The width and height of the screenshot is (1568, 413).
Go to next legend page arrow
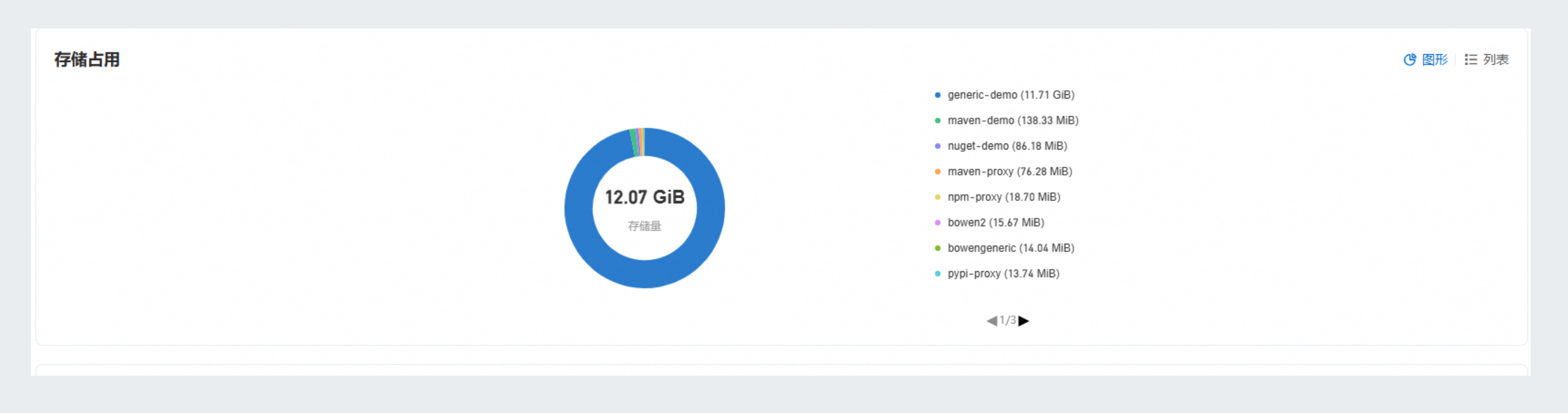(x=1024, y=320)
